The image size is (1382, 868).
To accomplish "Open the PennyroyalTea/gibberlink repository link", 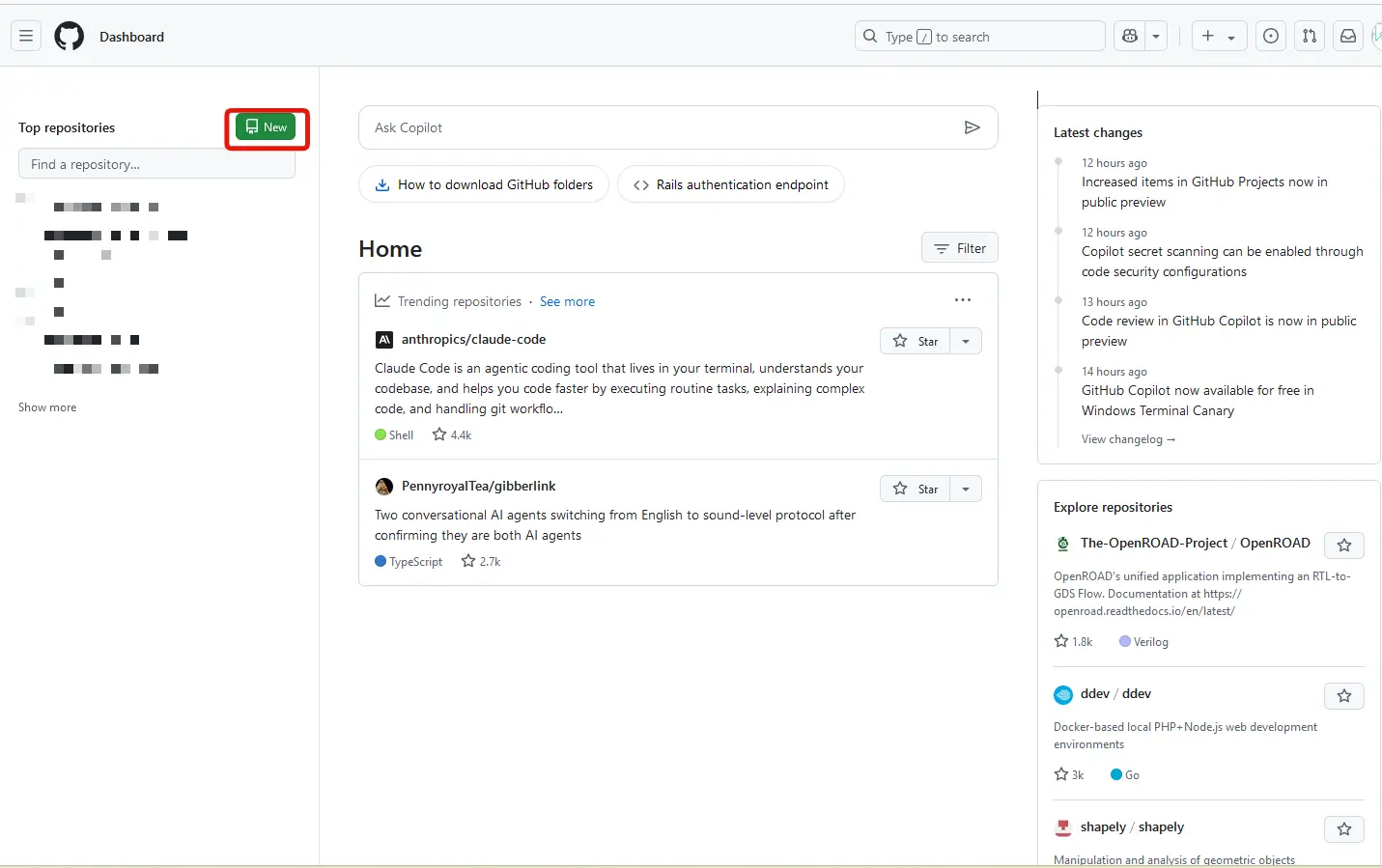I will point(479,486).
